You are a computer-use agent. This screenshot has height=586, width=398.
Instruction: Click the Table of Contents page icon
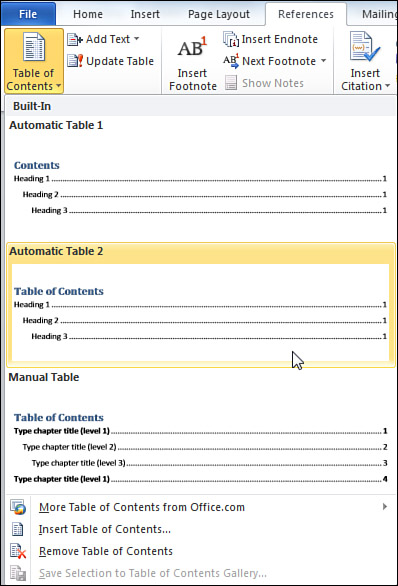point(34,47)
